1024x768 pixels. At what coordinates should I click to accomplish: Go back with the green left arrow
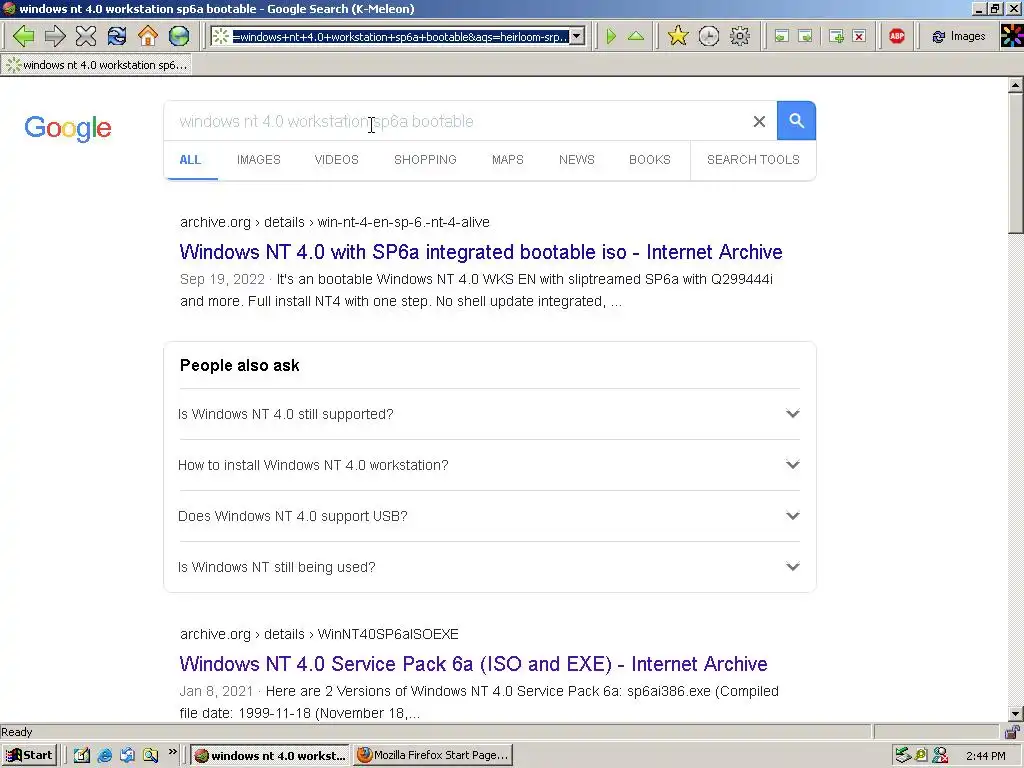(24, 36)
